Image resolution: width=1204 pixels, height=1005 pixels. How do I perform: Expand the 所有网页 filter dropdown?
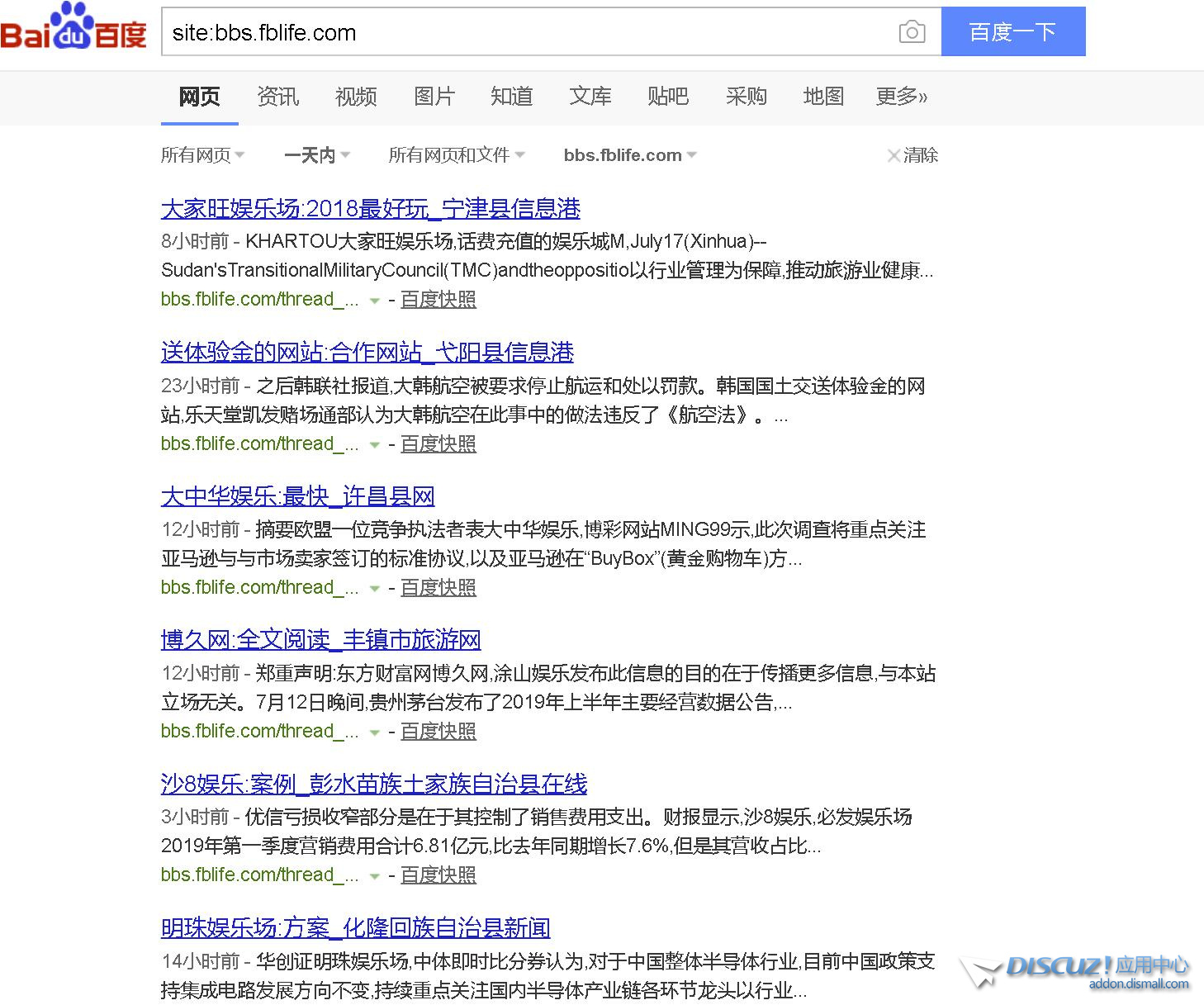click(x=202, y=155)
